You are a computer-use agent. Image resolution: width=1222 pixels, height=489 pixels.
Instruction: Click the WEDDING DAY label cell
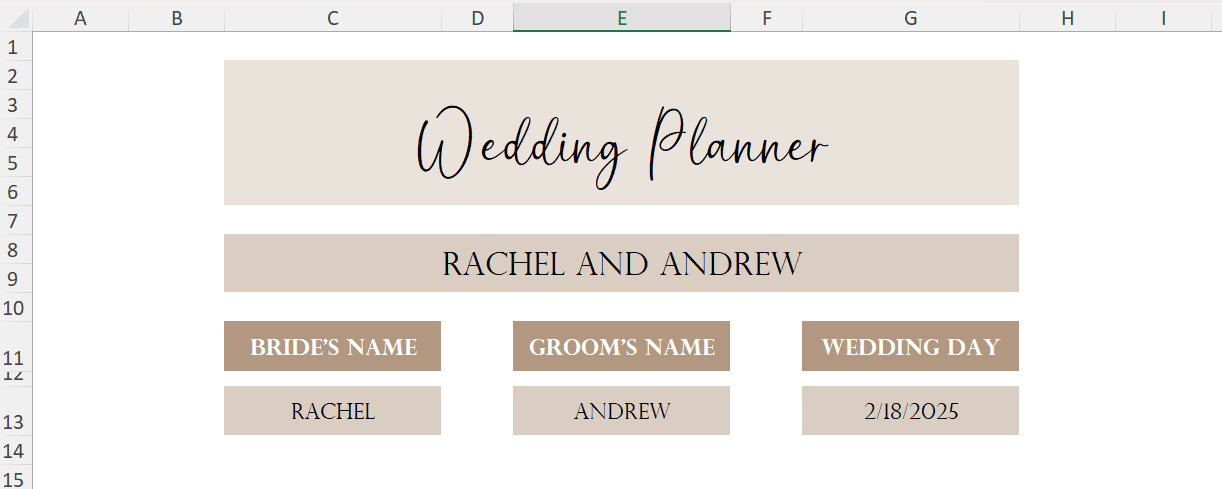[x=910, y=346]
